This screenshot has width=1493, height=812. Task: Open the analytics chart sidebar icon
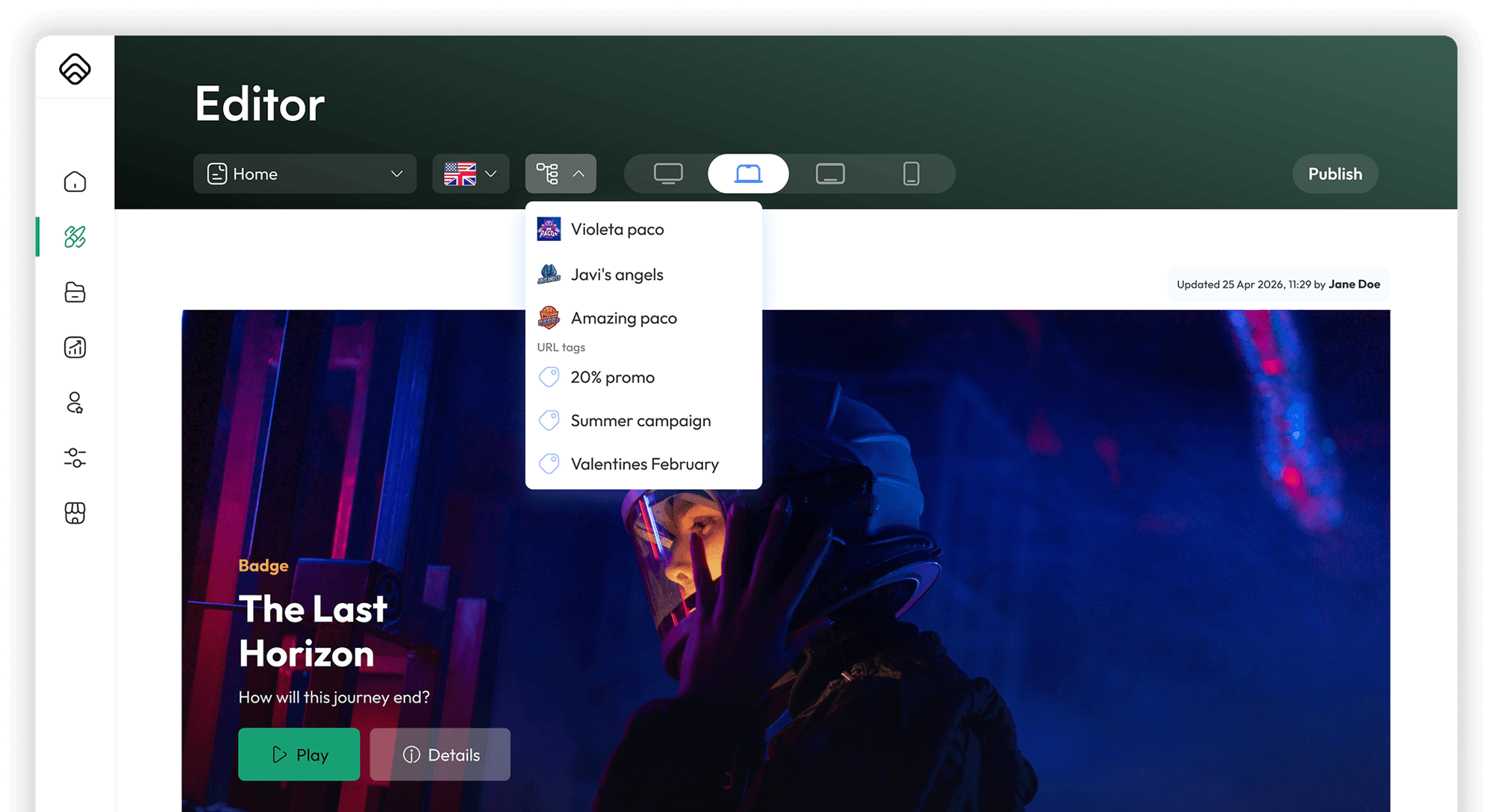pyautogui.click(x=75, y=347)
